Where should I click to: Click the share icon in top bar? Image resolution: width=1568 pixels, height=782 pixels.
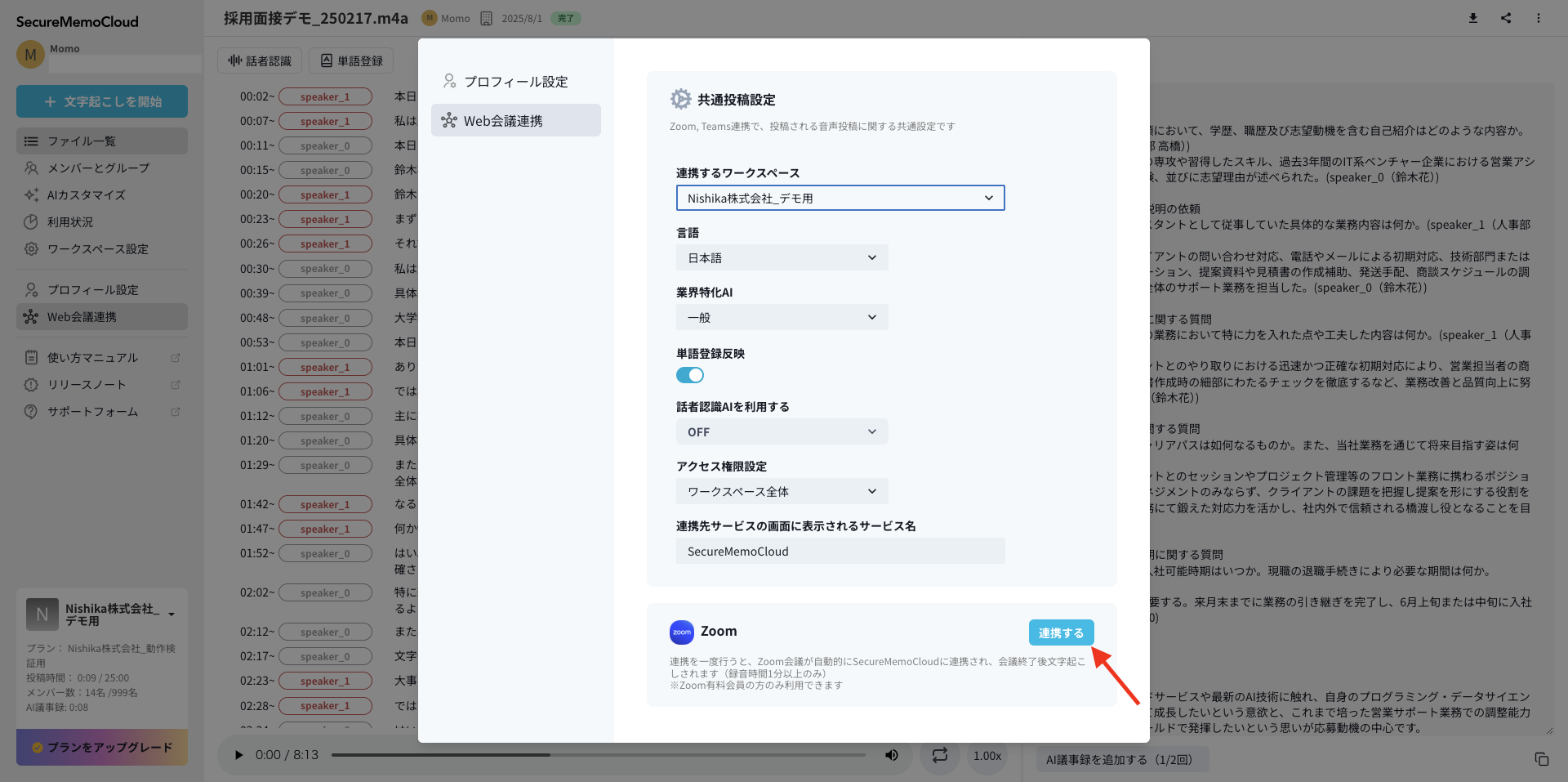click(1506, 18)
